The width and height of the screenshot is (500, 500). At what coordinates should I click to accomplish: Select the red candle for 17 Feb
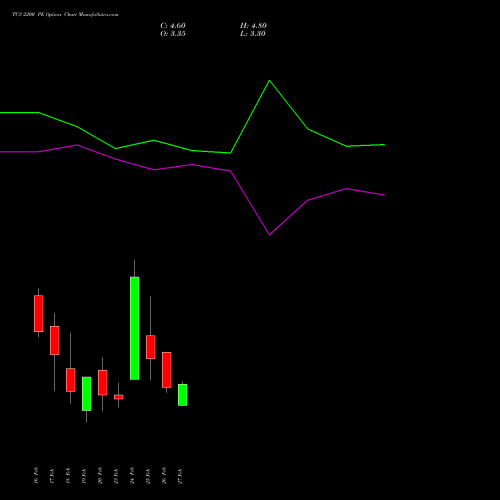tap(55, 340)
